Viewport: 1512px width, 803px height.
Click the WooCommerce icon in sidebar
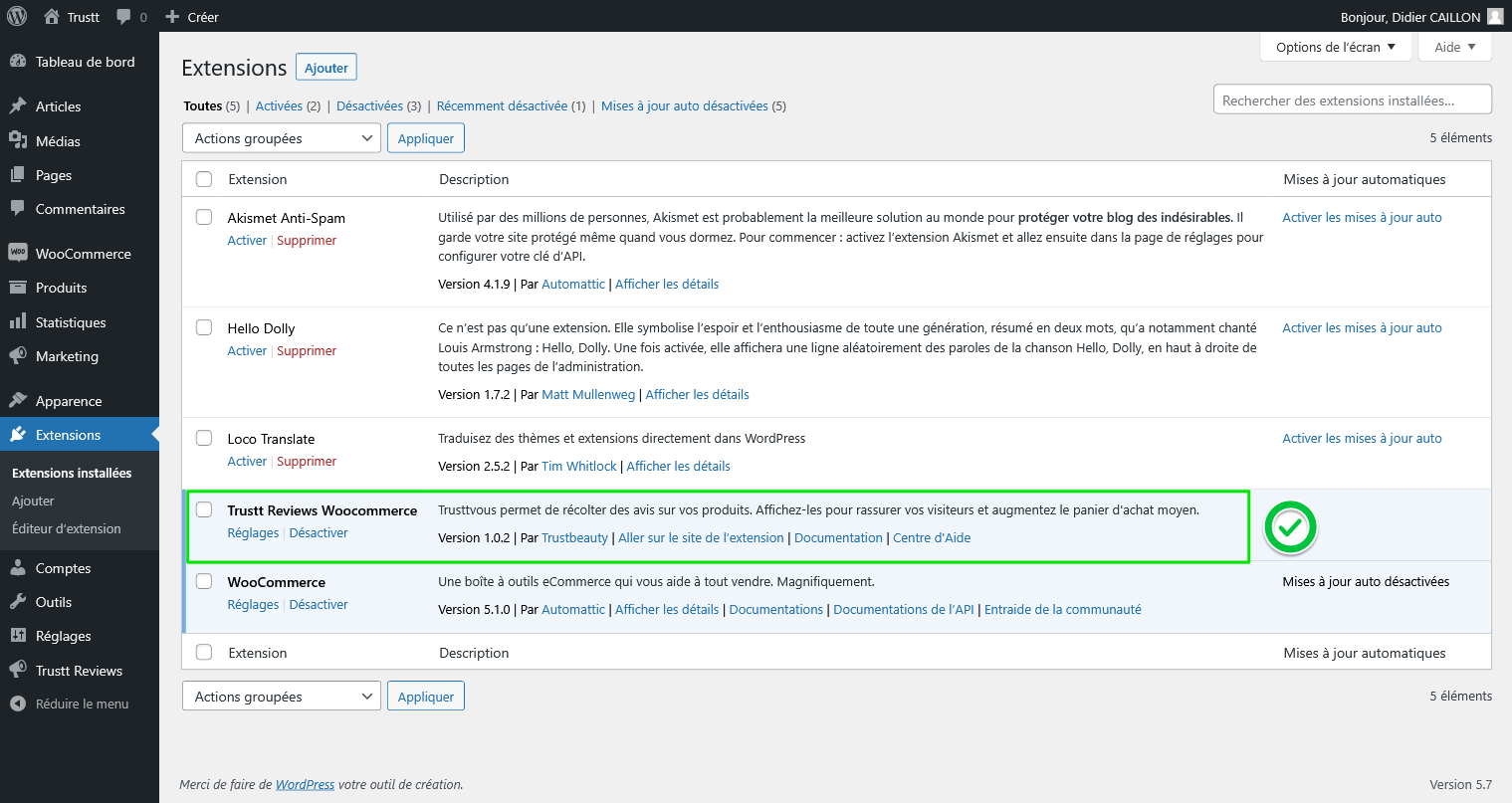[18, 253]
